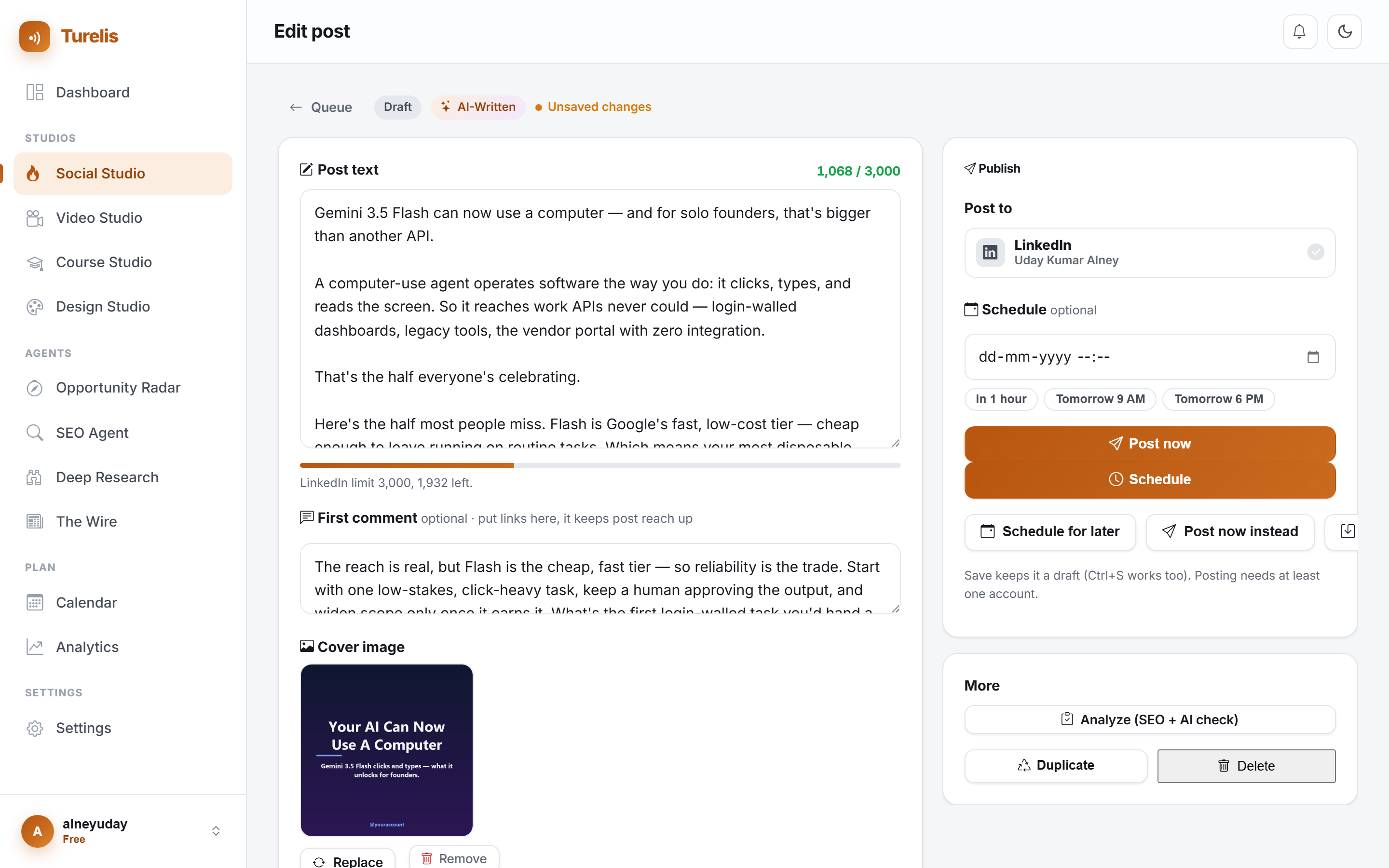This screenshot has width=1389, height=868.
Task: Open Video Studio
Action: pos(123,218)
